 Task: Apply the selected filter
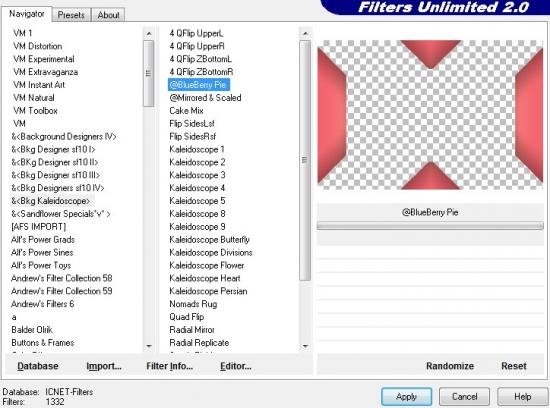click(x=406, y=397)
